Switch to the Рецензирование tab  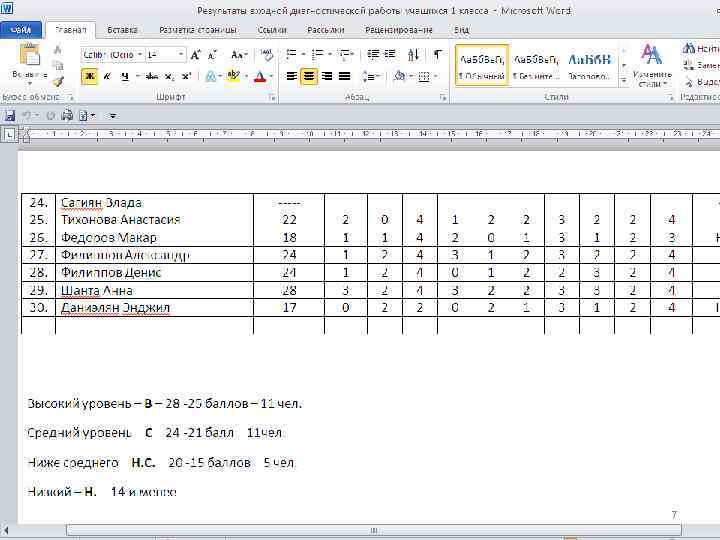[399, 30]
